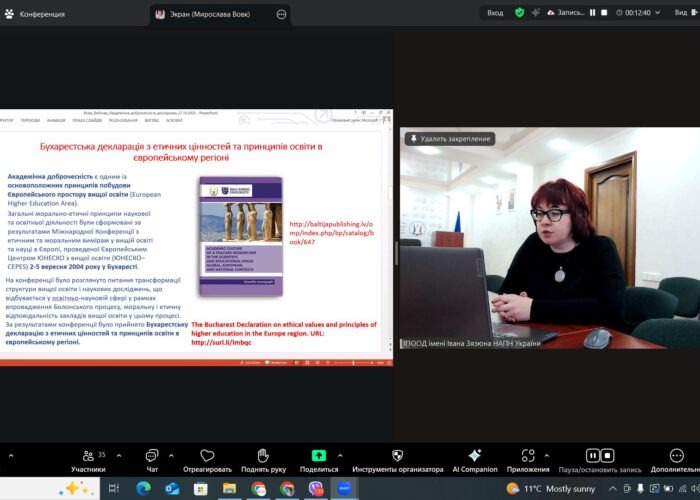Click the green Поделиться share screen icon
The image size is (700, 500).
click(x=318, y=456)
